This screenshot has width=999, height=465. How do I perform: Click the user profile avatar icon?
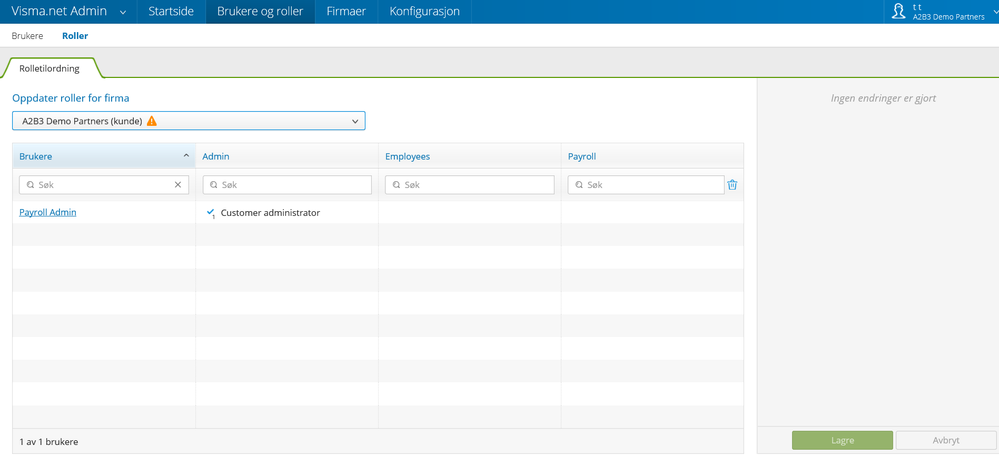(898, 11)
